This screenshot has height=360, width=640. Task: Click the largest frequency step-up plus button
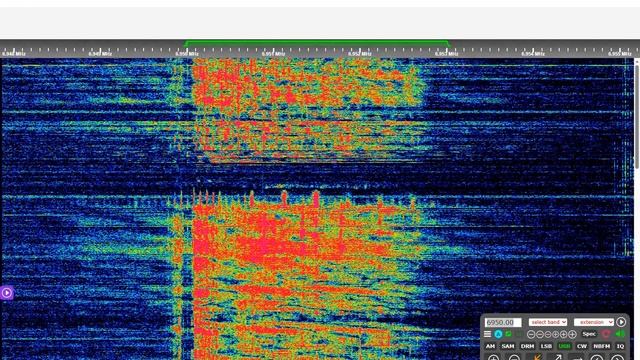572,334
